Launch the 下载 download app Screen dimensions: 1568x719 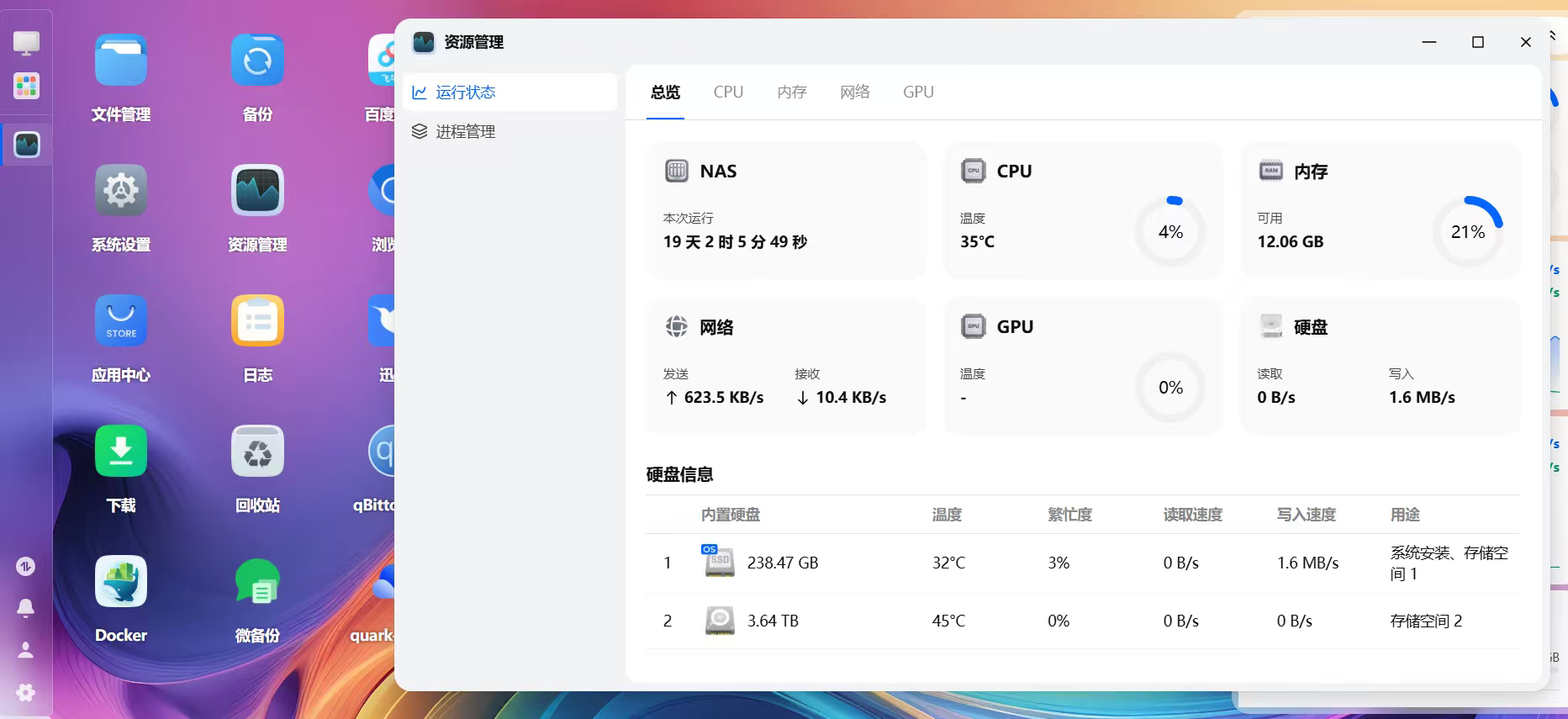click(x=121, y=451)
